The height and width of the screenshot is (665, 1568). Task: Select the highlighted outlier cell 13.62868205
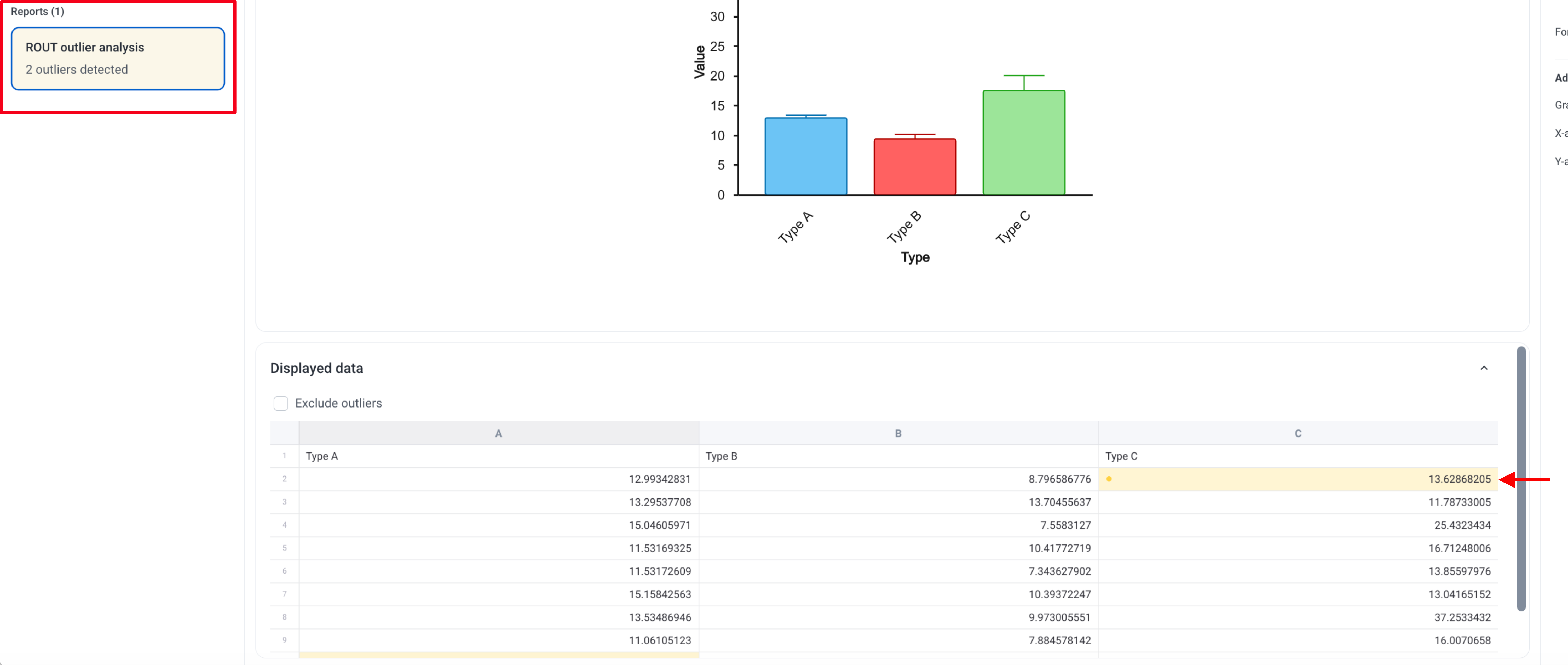click(x=1298, y=479)
